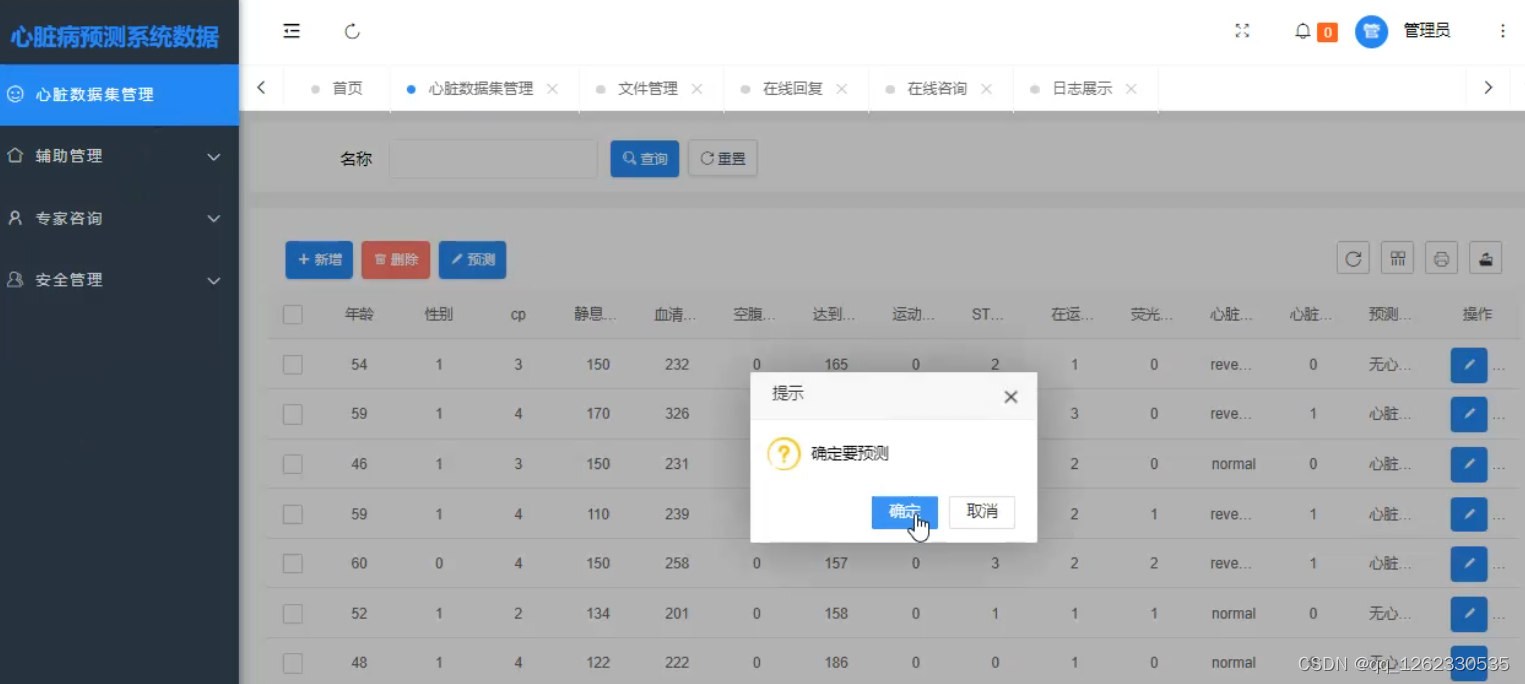
Task: Close the 提示 dialog with X
Action: pyautogui.click(x=1011, y=397)
